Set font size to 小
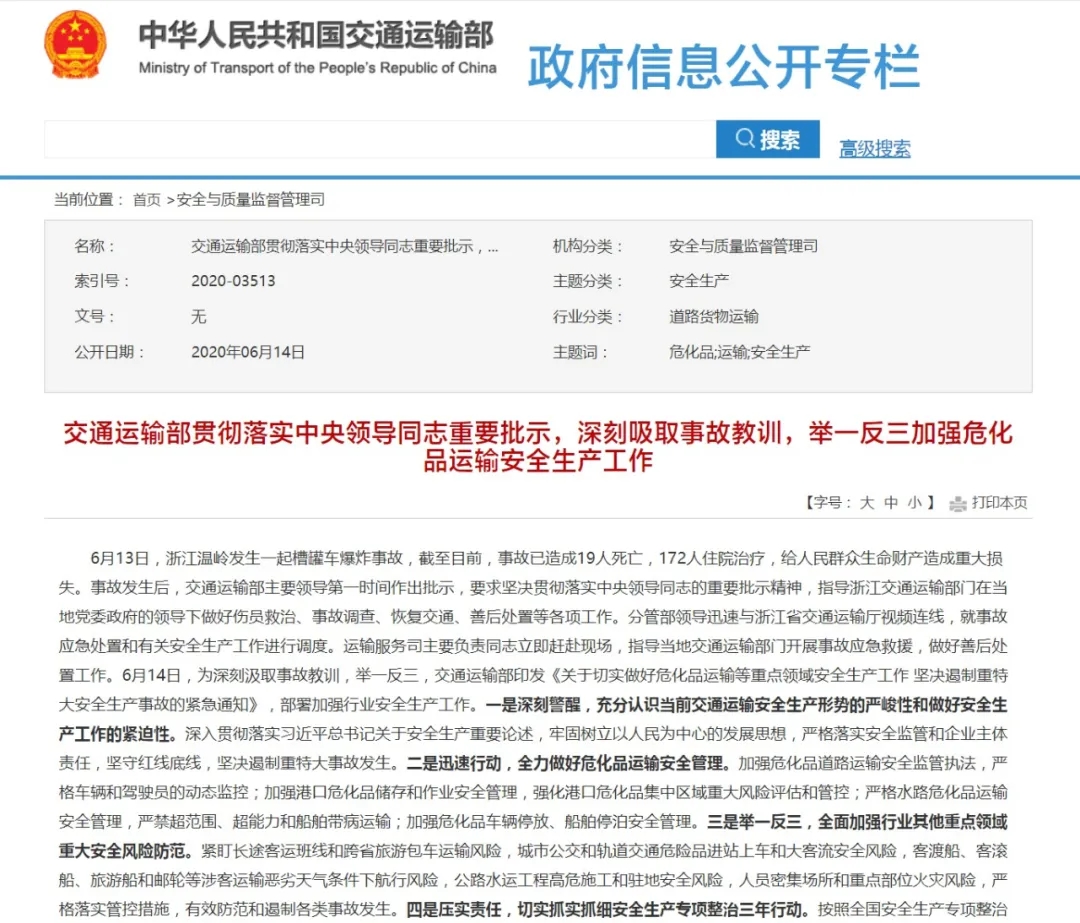The width and height of the screenshot is (1080, 923). (915, 503)
